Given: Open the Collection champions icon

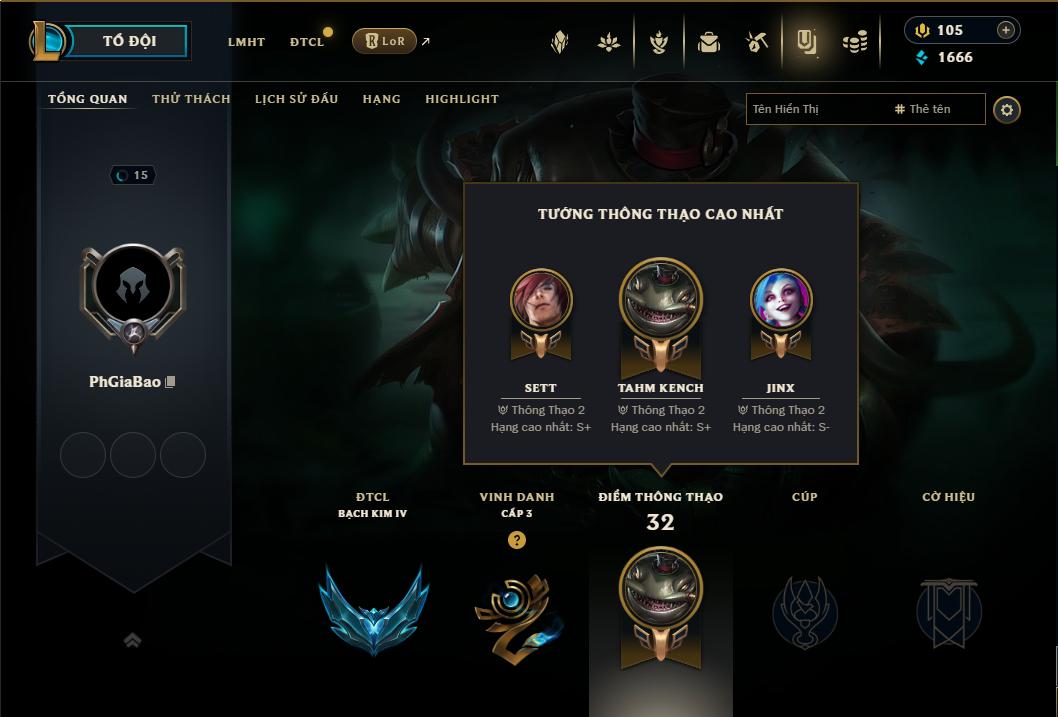Looking at the screenshot, I should 659,42.
